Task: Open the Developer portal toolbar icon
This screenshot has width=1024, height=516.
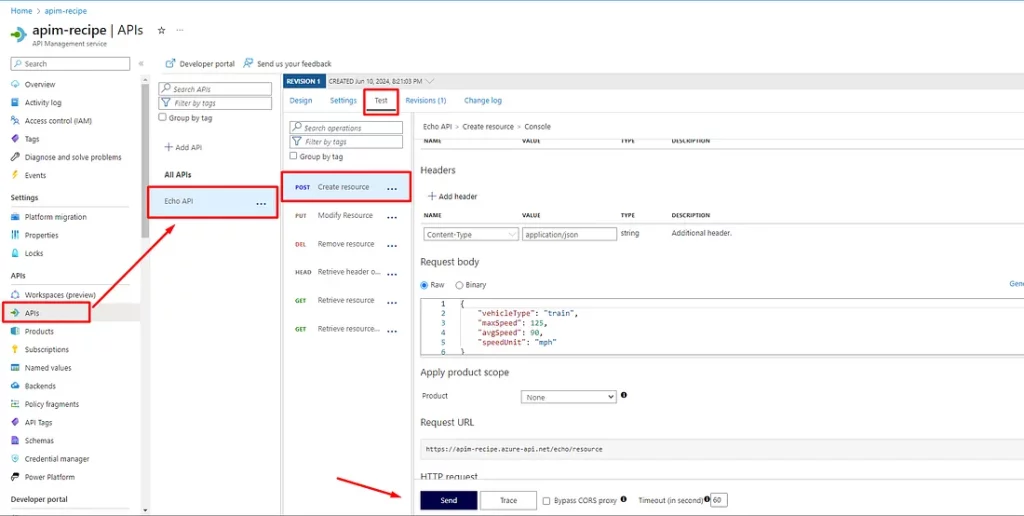Action: point(170,63)
